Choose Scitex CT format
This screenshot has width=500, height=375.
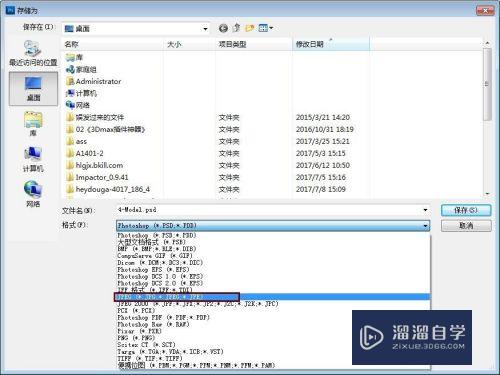click(273, 345)
